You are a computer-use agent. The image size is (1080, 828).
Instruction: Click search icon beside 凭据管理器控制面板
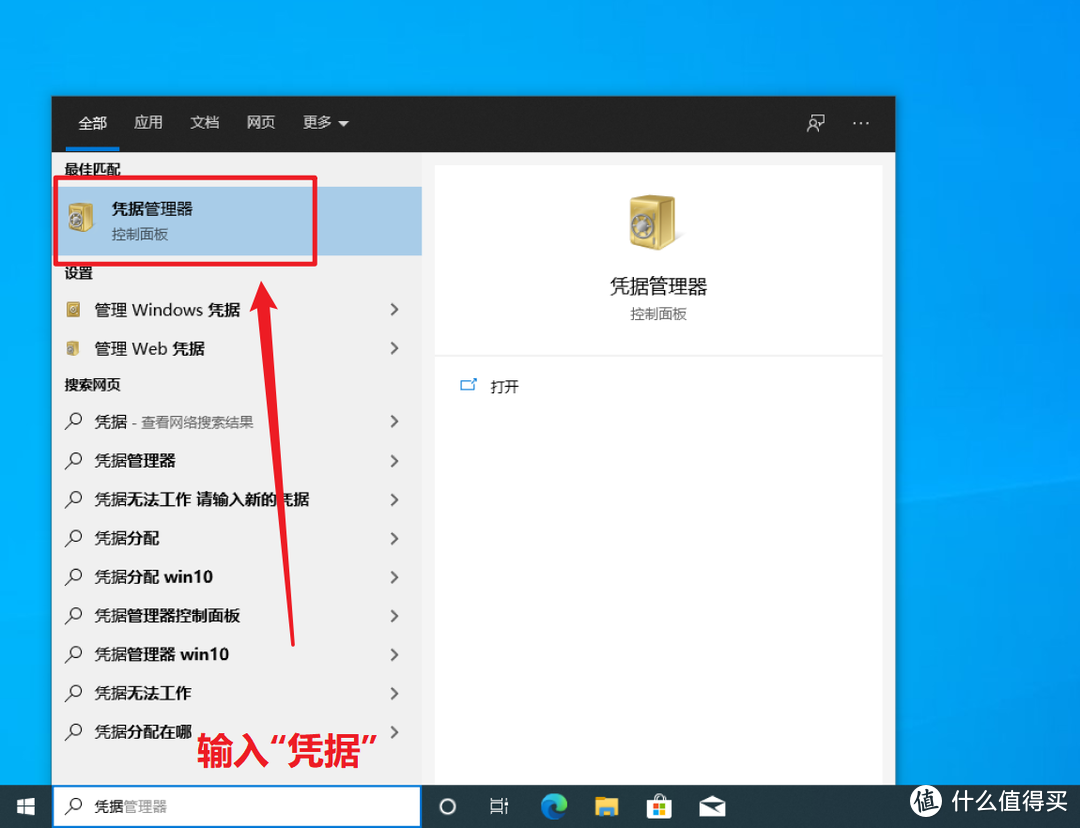(74, 614)
